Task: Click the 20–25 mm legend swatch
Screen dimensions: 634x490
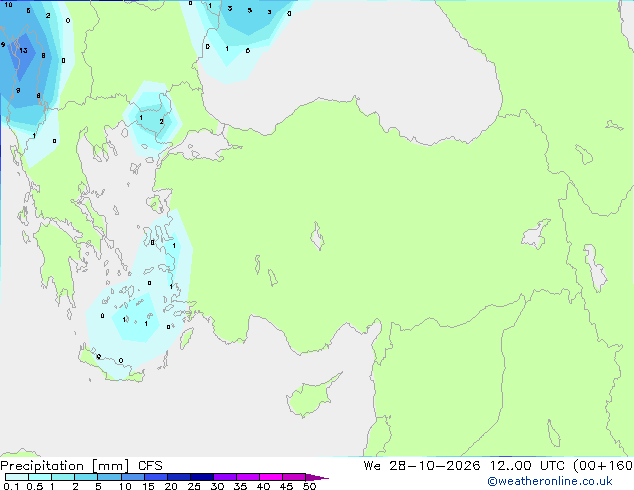Action: 179,477
